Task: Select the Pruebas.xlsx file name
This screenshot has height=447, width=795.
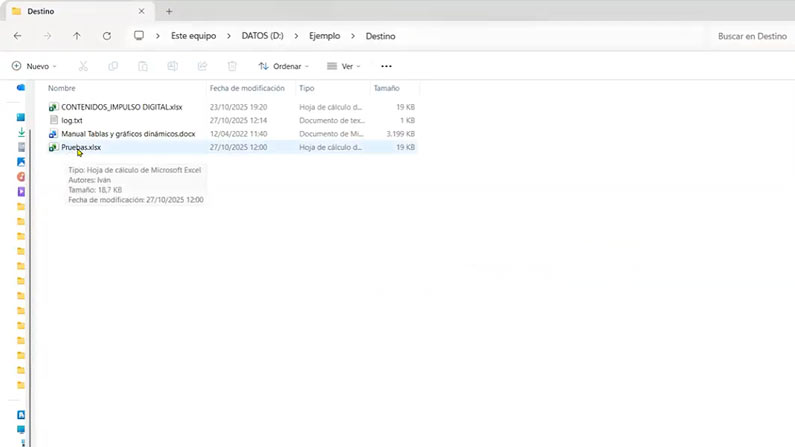Action: (81, 147)
